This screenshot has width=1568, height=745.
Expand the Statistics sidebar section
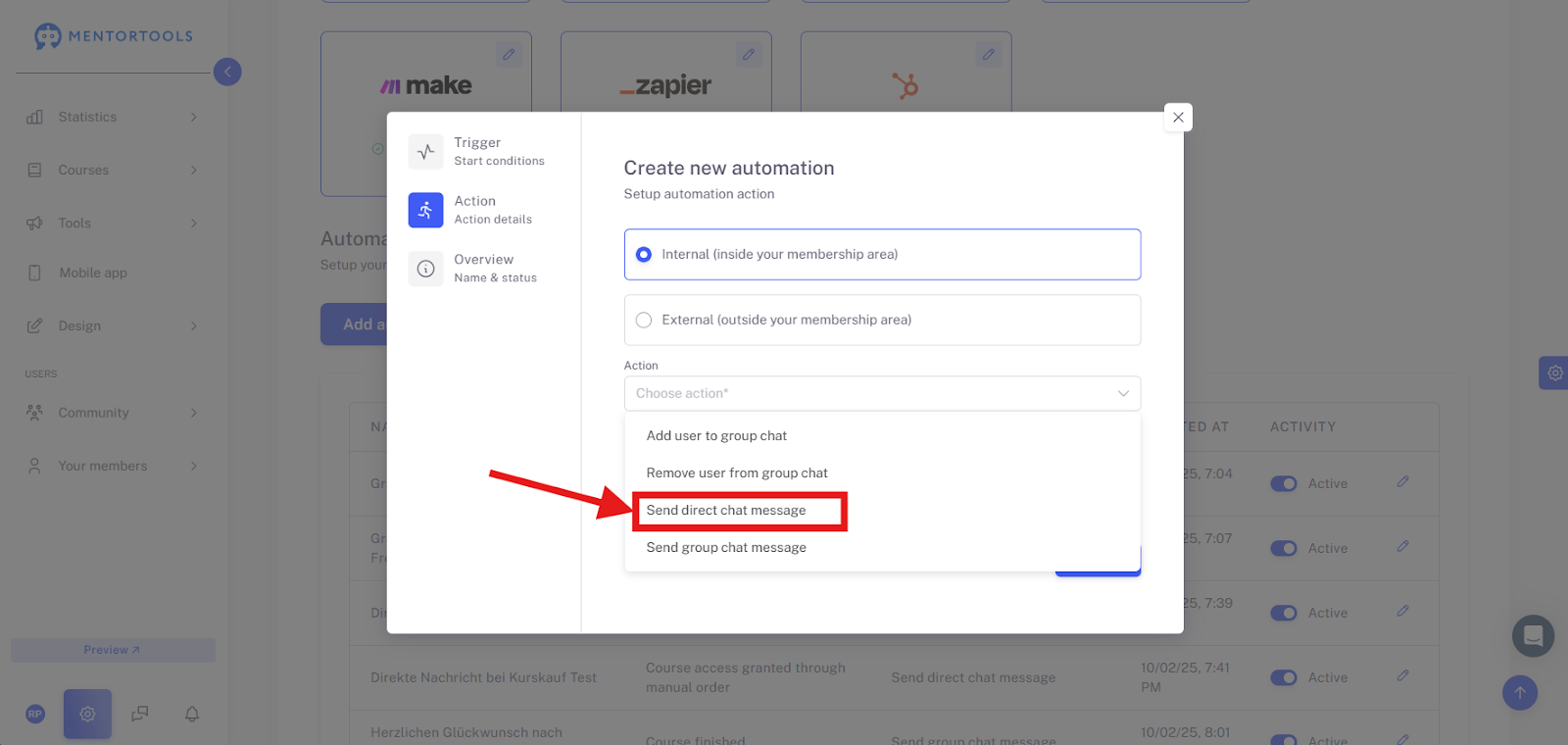(114, 117)
